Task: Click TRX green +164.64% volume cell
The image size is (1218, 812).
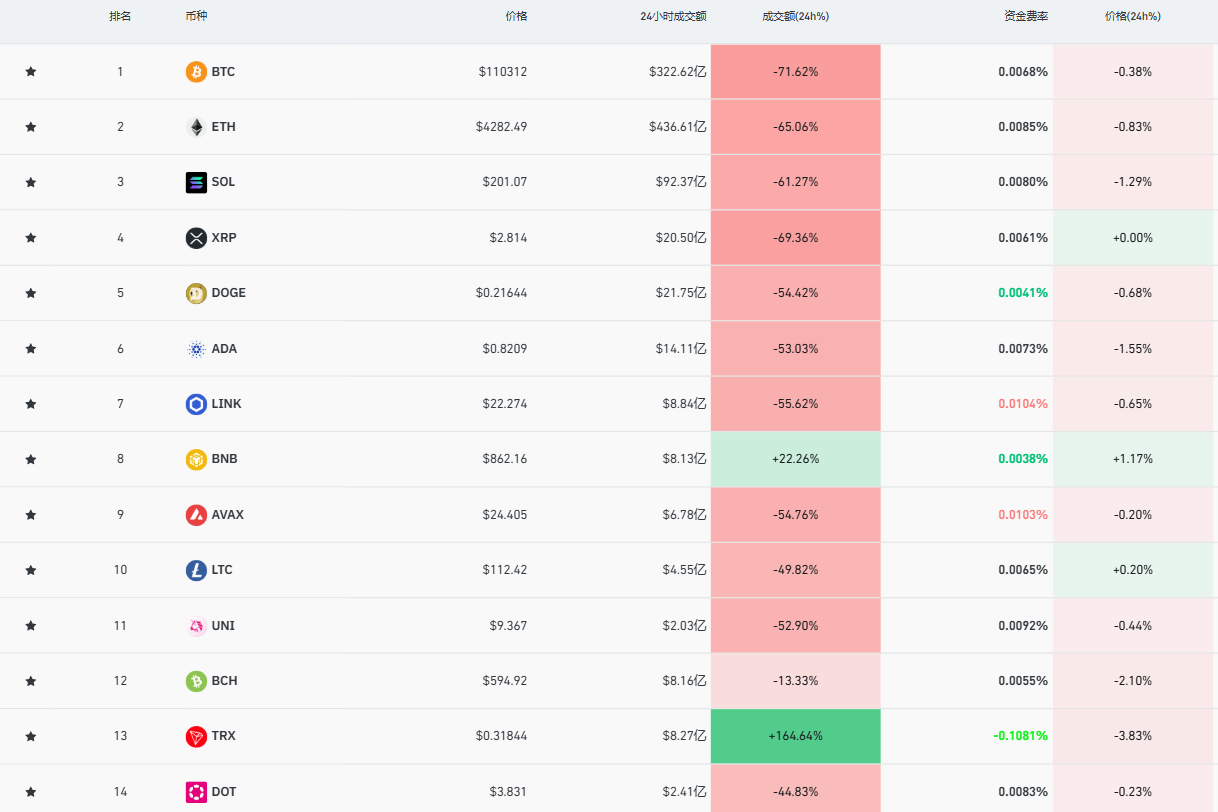Action: click(x=795, y=736)
